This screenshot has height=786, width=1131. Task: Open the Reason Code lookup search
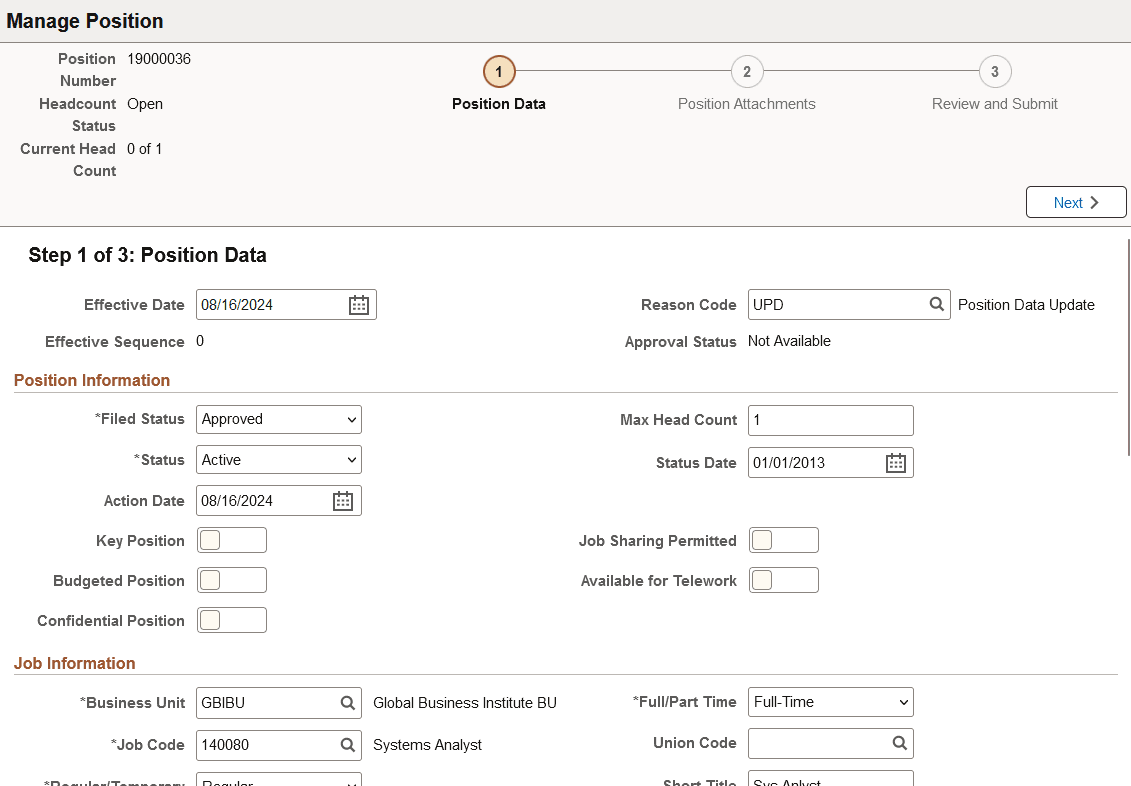click(x=936, y=304)
